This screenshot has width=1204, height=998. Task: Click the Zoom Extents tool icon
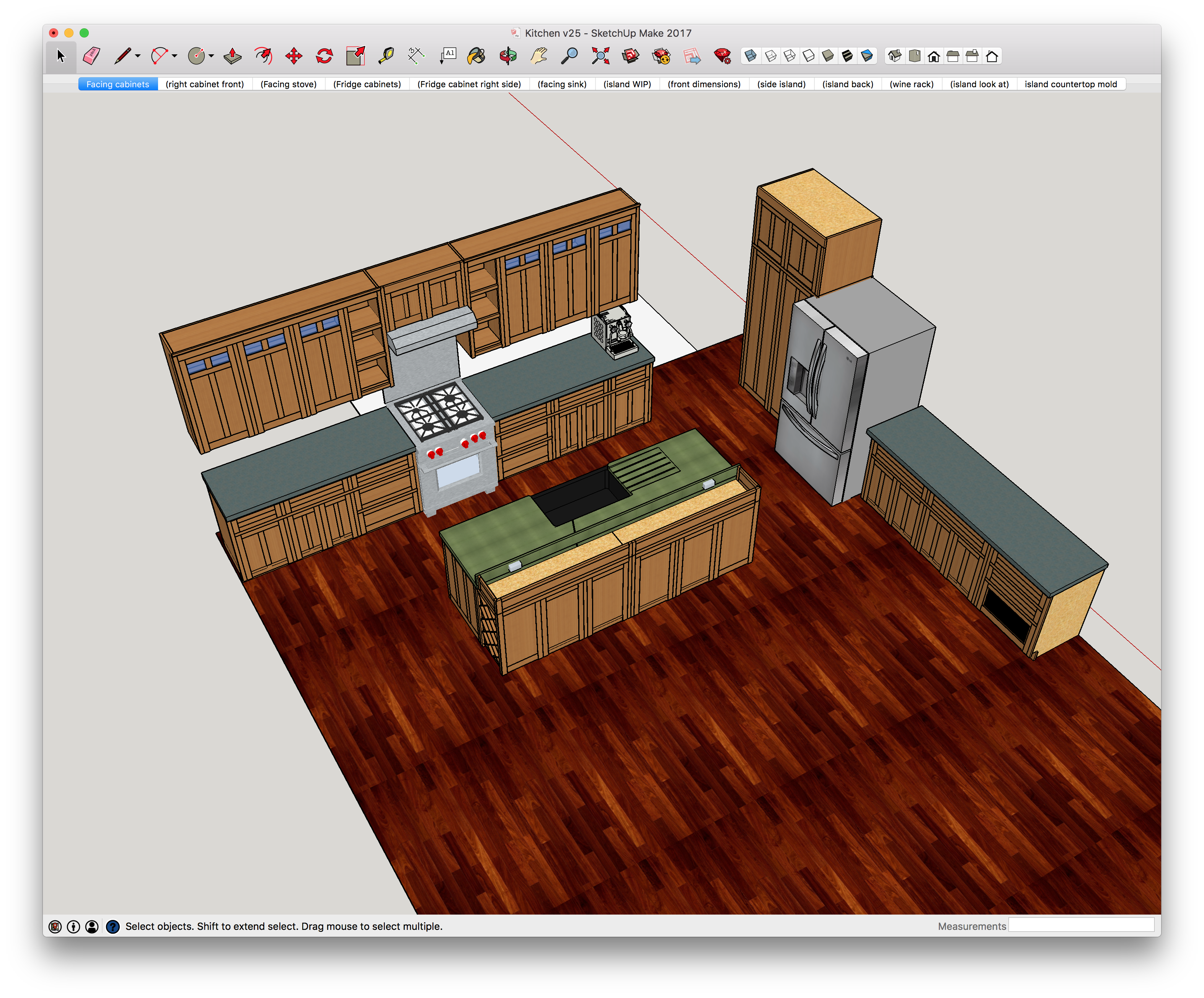(x=600, y=57)
